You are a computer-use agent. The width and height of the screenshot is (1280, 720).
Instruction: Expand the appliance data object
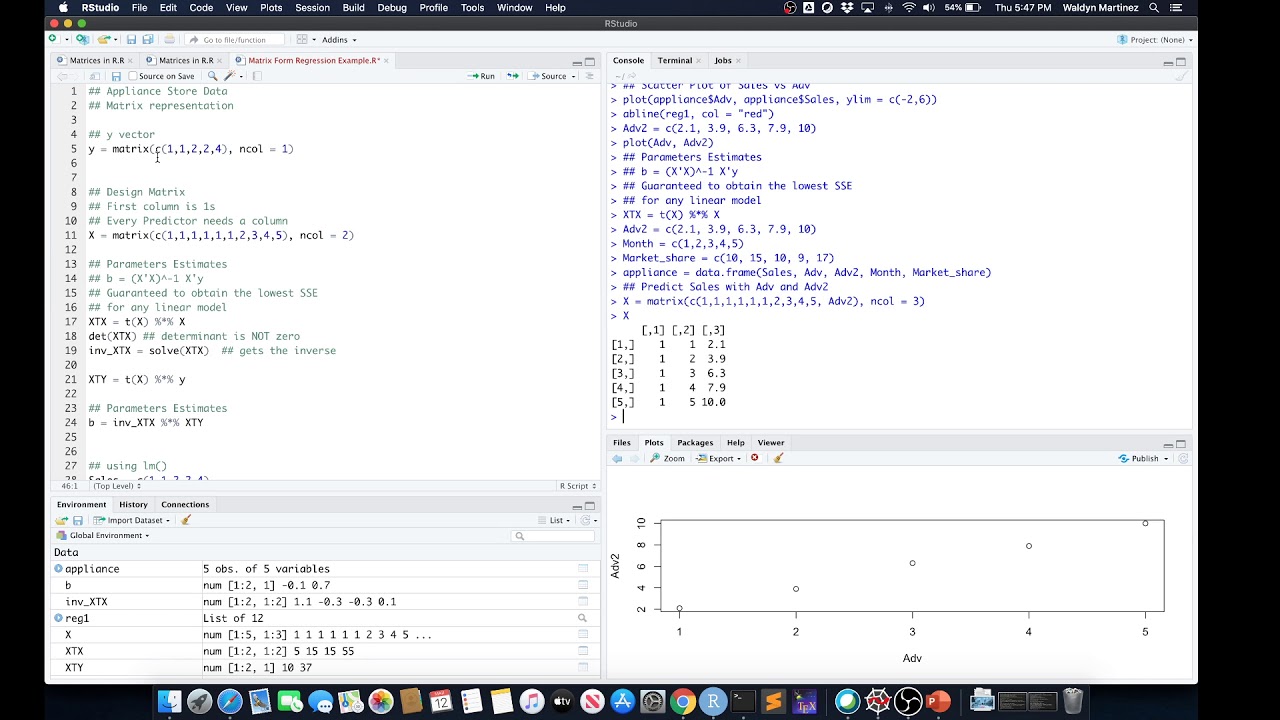[59, 569]
